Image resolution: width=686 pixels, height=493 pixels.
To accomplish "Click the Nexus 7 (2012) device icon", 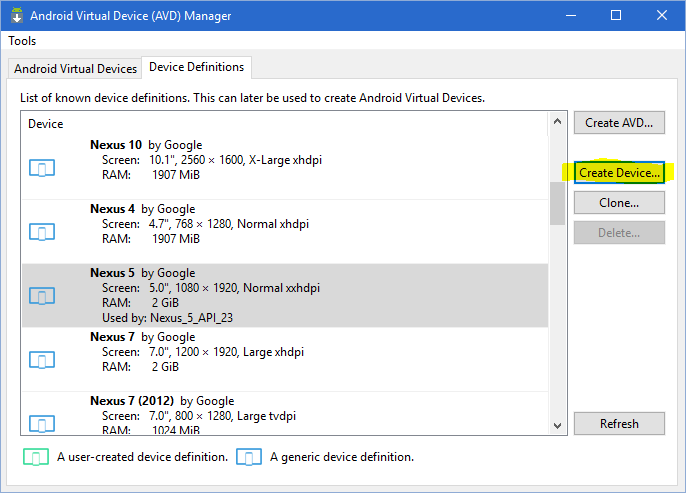I will click(x=41, y=422).
